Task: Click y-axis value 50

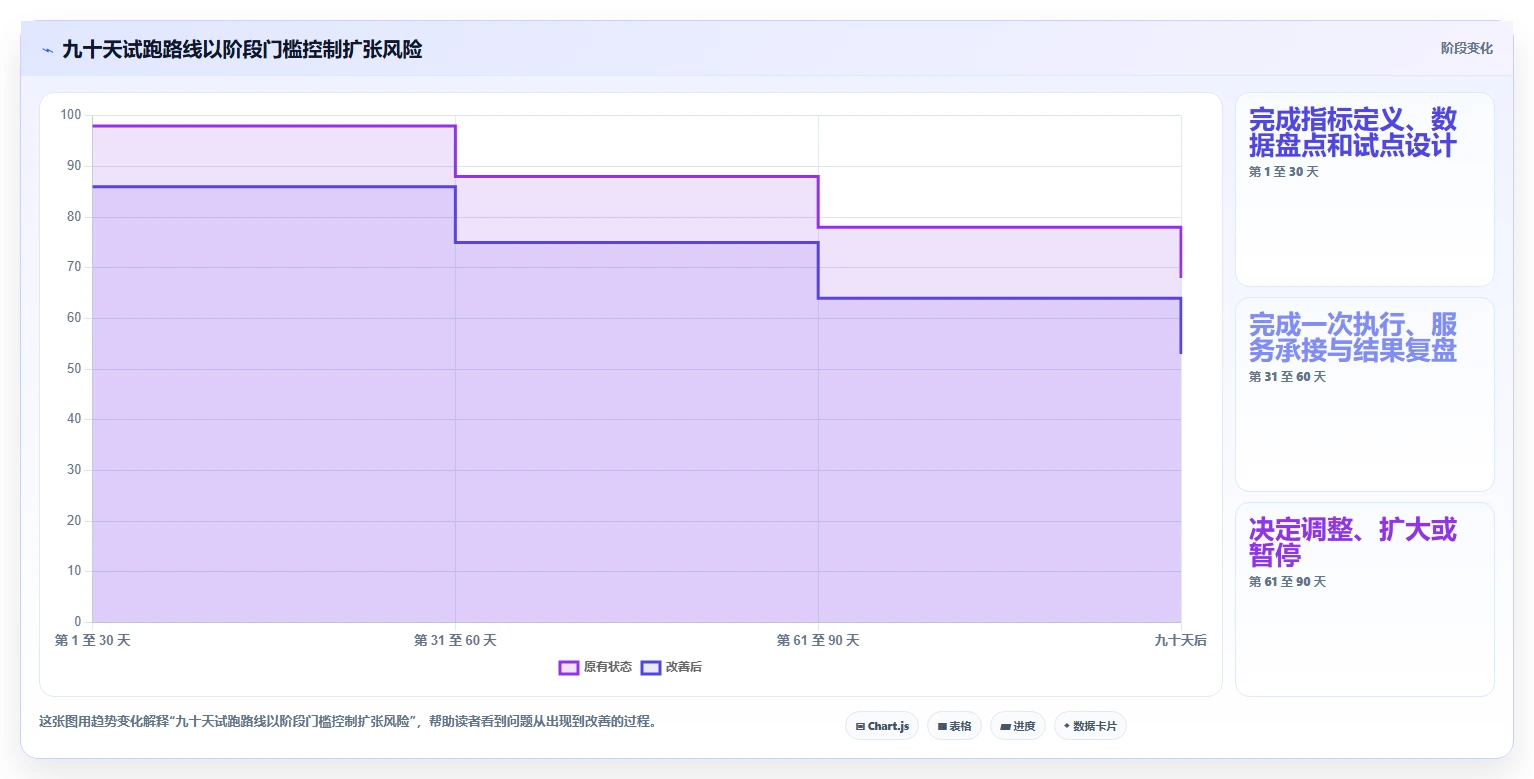Action: [74, 369]
